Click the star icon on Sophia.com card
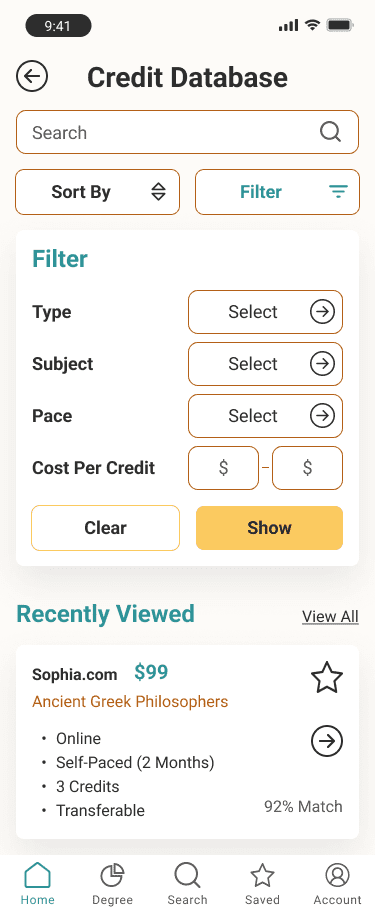The width and height of the screenshot is (375, 916). pos(327,678)
